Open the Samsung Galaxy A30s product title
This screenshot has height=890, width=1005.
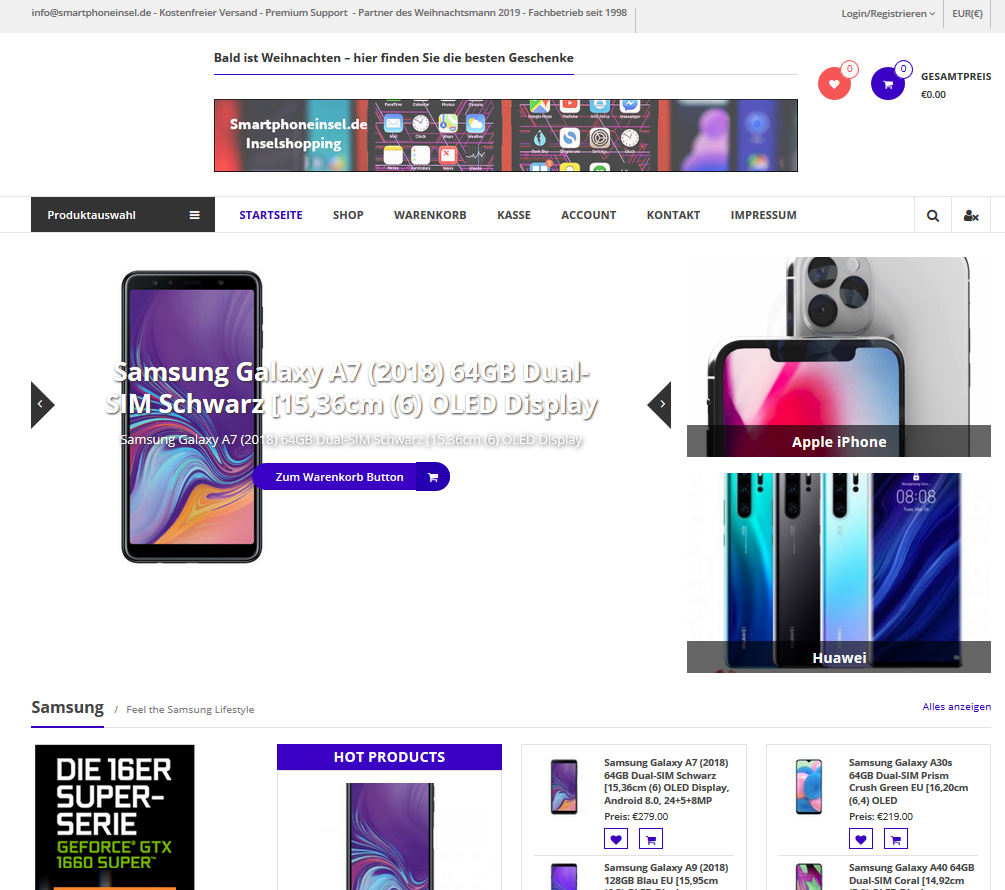click(909, 782)
